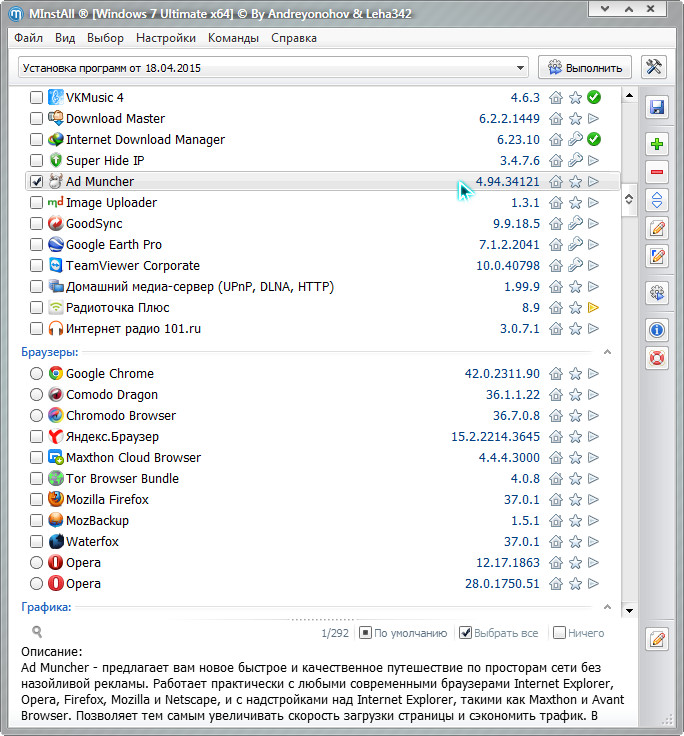
Task: Click the green plus add icon
Action: pyautogui.click(x=656, y=144)
